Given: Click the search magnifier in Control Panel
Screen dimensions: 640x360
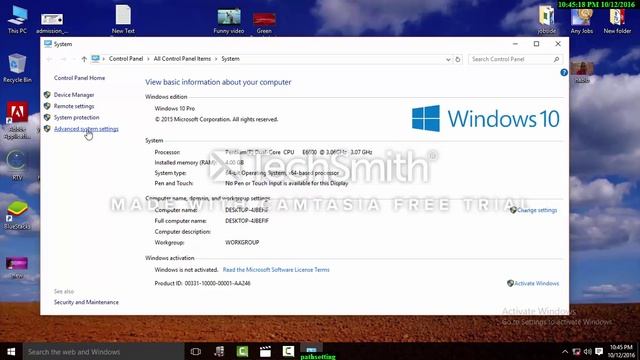Looking at the screenshot, I should 556,59.
